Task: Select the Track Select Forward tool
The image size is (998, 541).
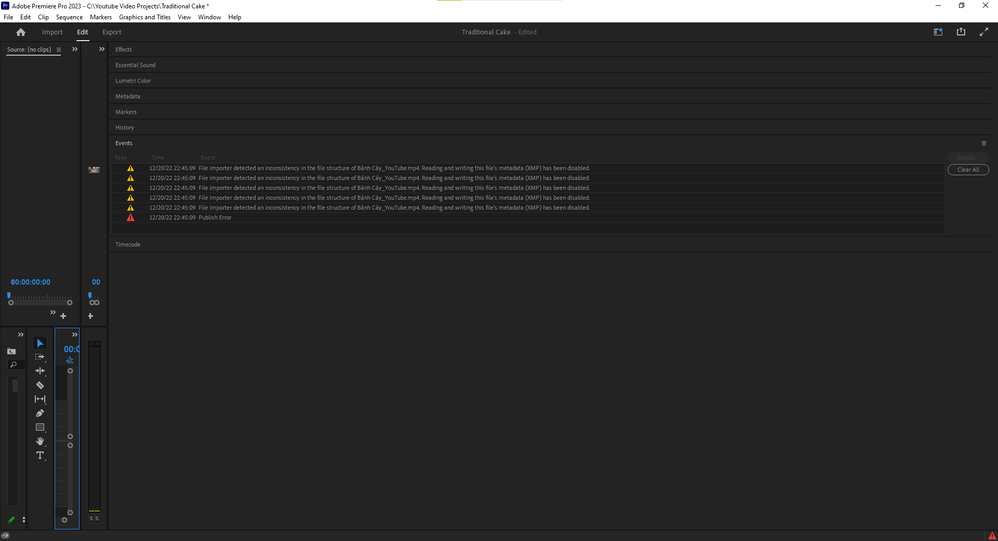Action: click(40, 357)
